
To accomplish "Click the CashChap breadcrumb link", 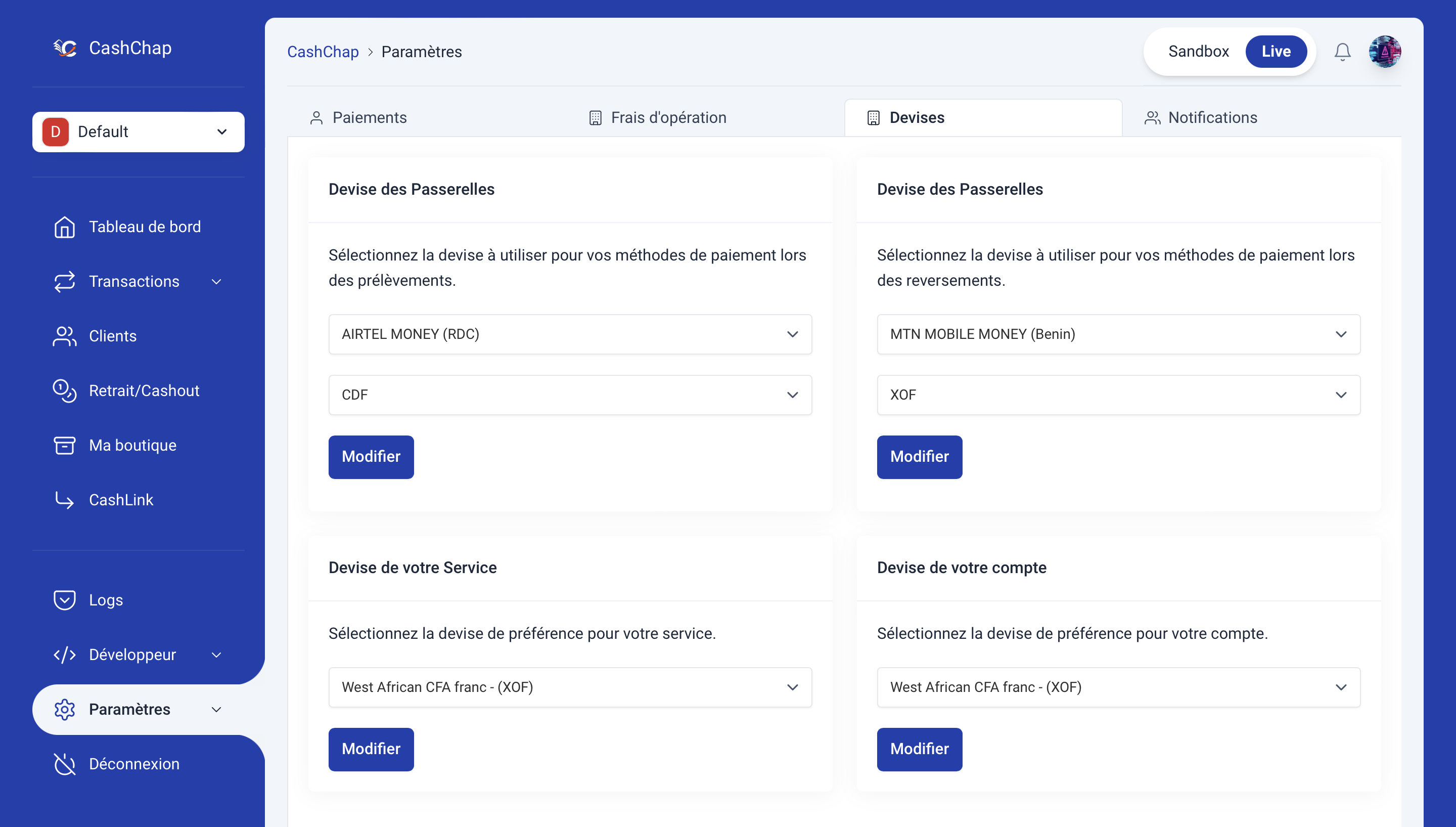I will pyautogui.click(x=323, y=52).
